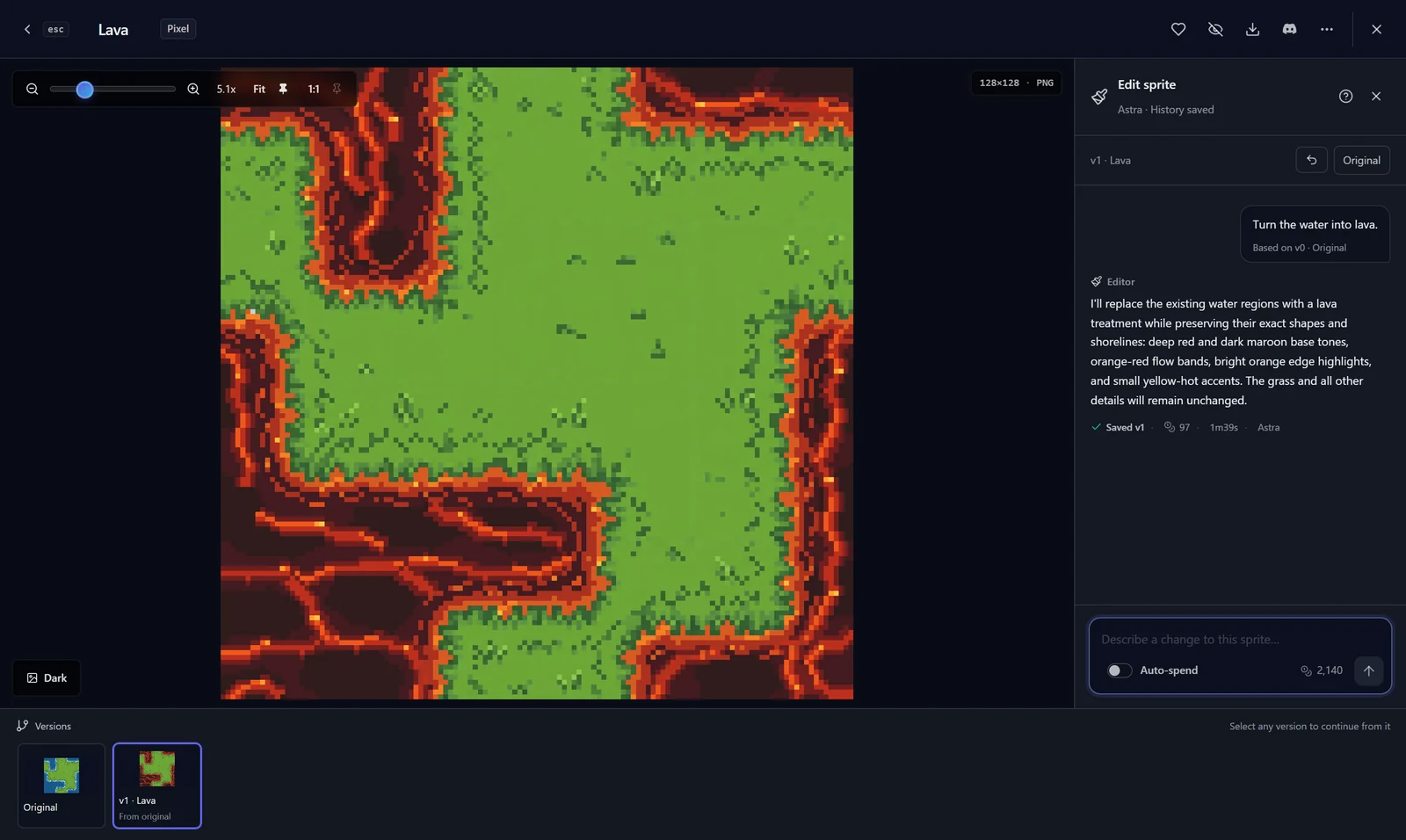The height and width of the screenshot is (840, 1406).
Task: Switch to the Original version button
Action: [1361, 160]
